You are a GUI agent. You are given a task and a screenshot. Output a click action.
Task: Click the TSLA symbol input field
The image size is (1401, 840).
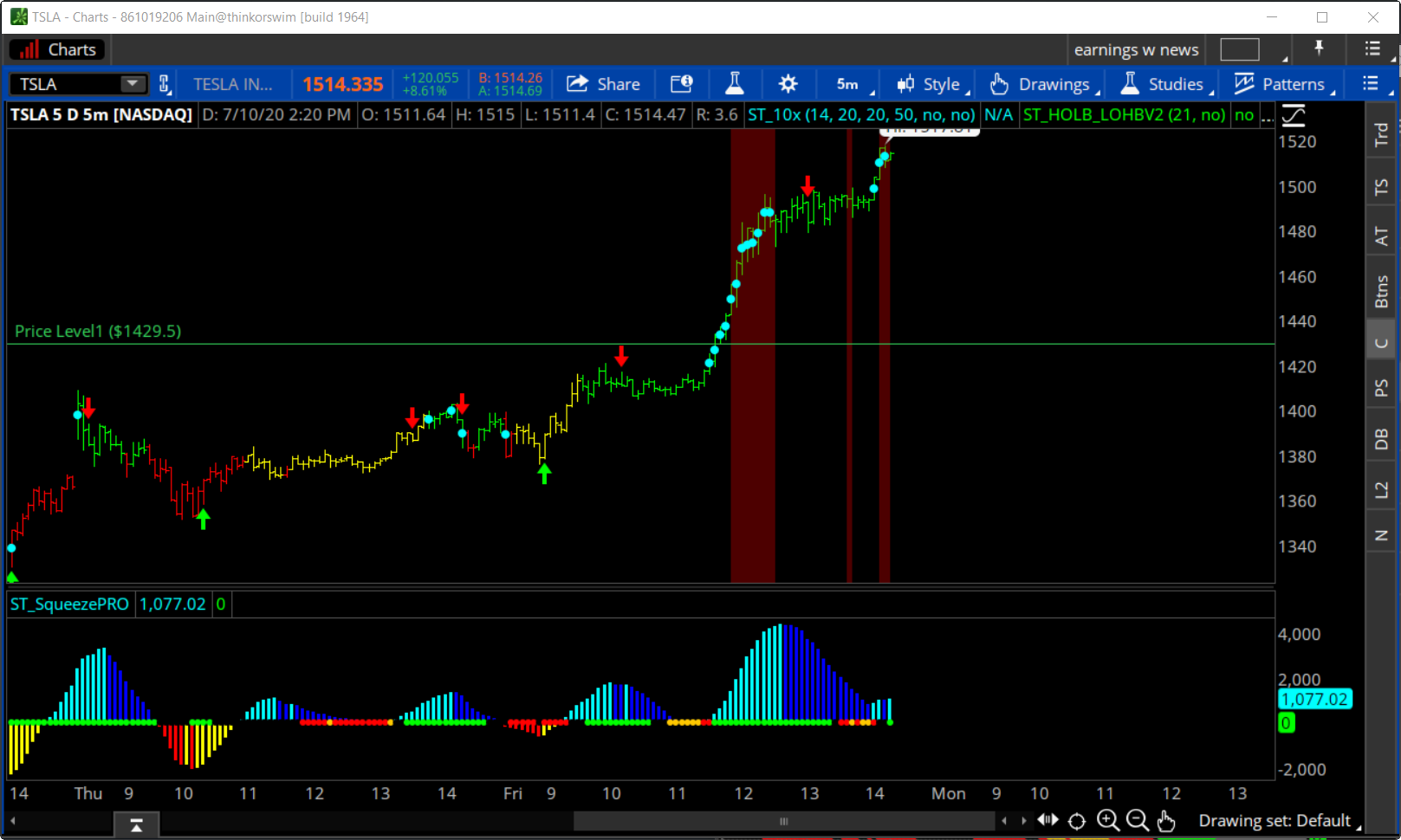point(66,84)
